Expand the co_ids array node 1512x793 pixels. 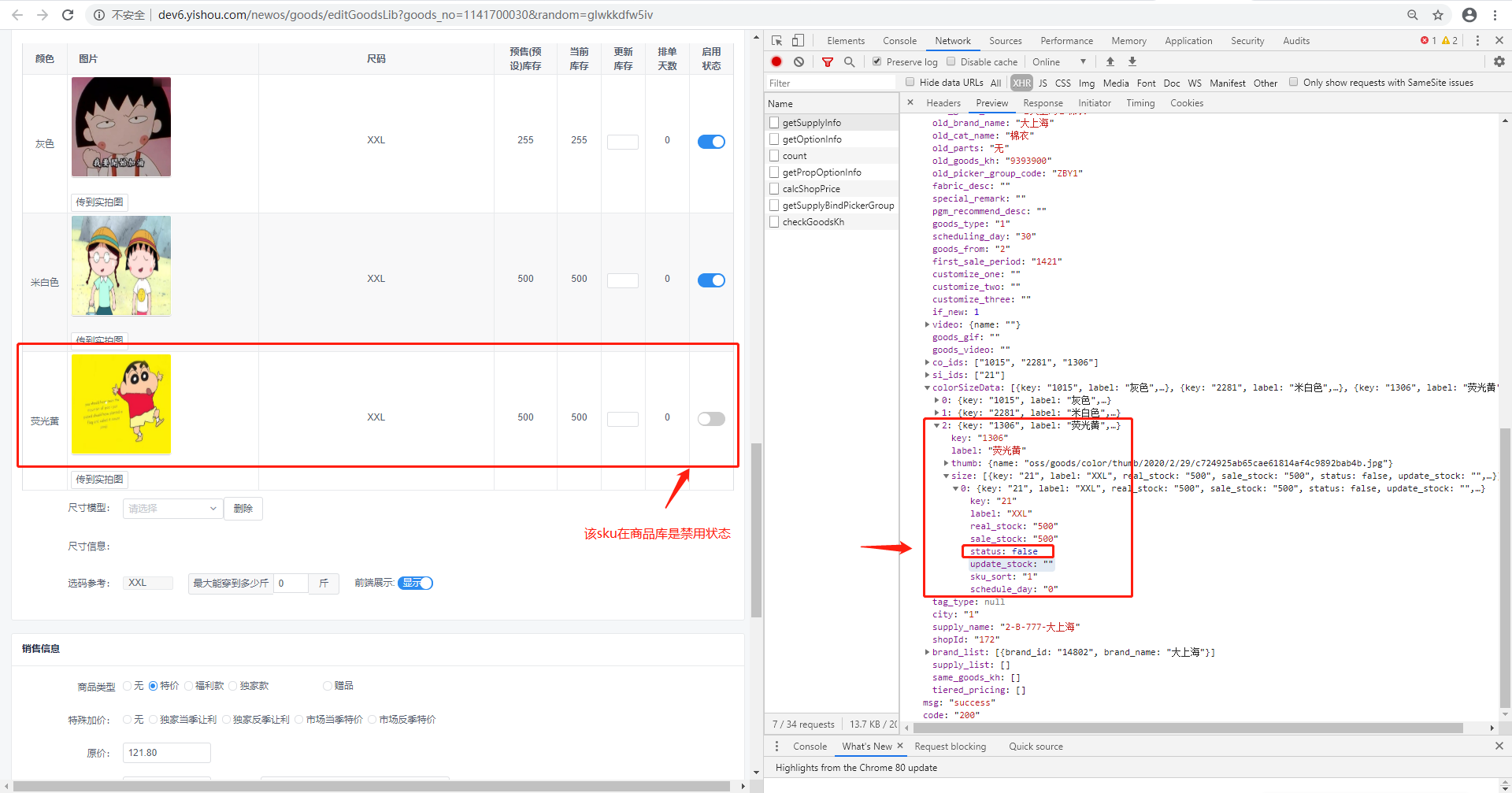click(927, 362)
